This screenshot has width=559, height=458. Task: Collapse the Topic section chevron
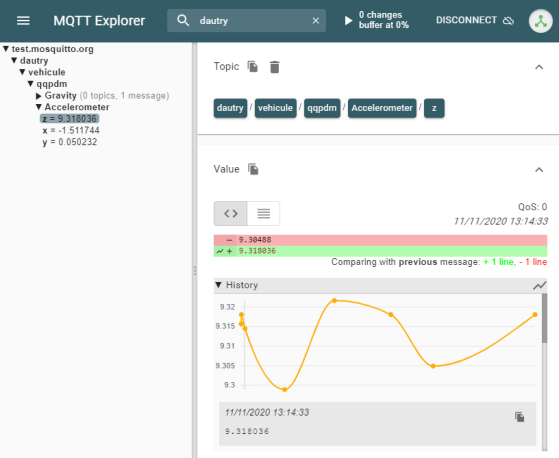click(539, 67)
